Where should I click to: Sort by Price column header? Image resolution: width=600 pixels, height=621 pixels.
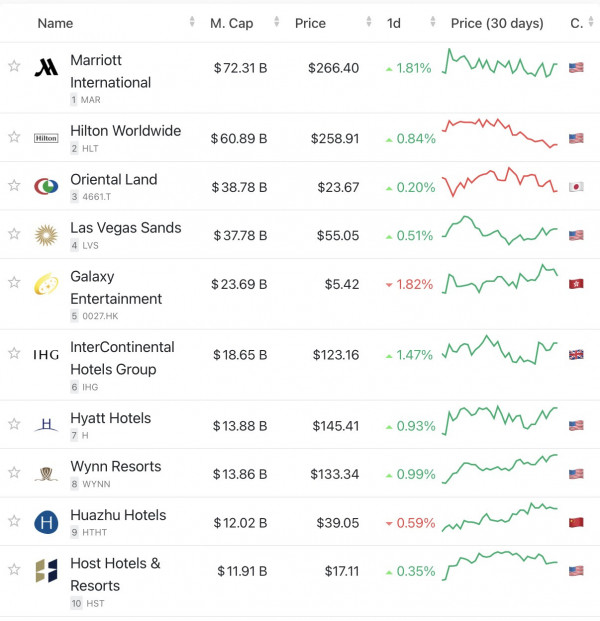point(310,23)
